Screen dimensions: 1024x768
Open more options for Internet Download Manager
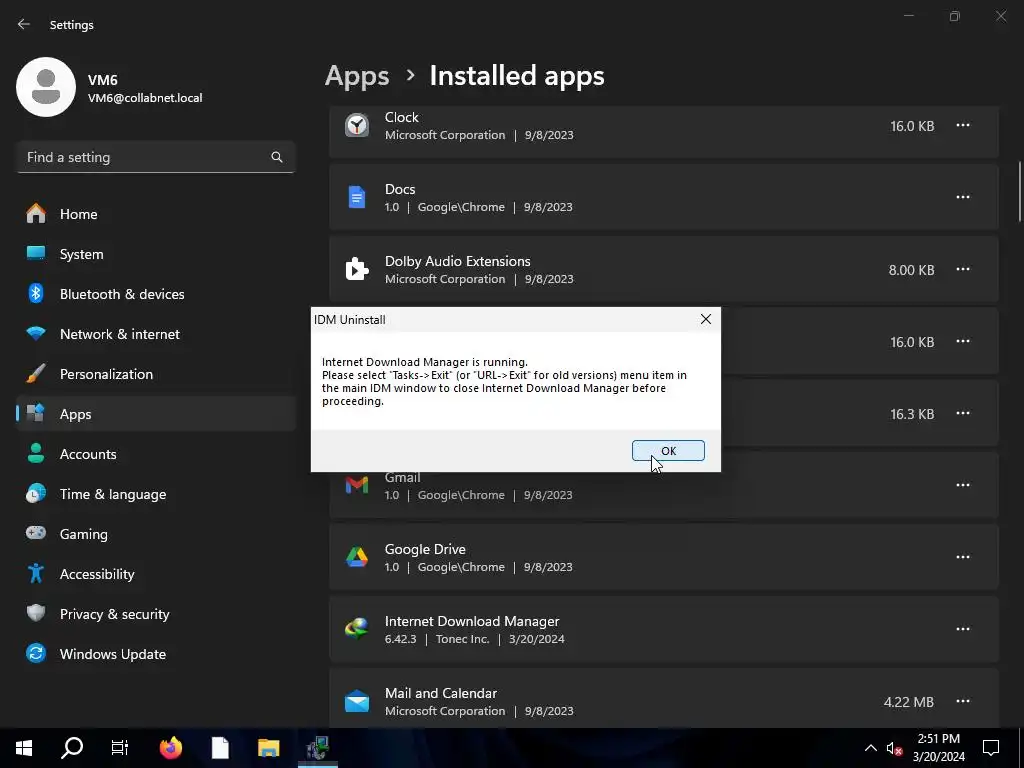click(963, 629)
